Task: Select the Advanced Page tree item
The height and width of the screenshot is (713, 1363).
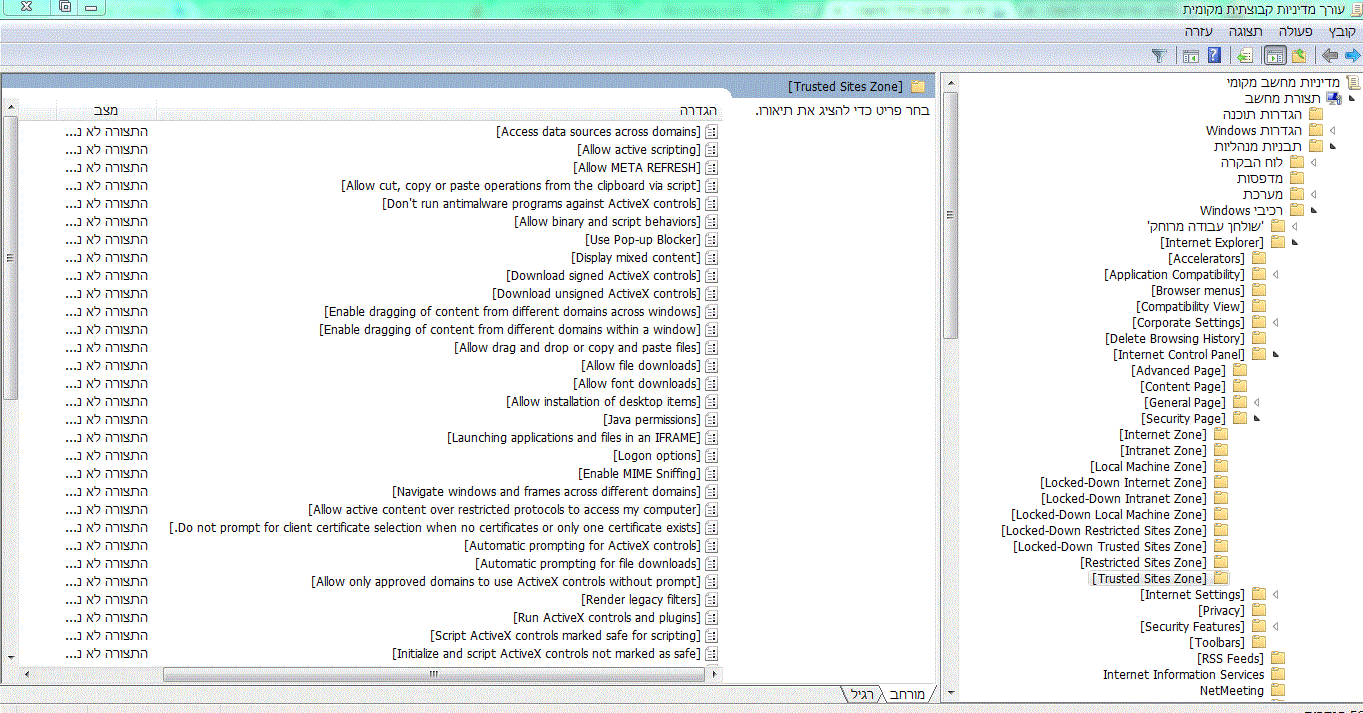Action: click(x=1178, y=371)
